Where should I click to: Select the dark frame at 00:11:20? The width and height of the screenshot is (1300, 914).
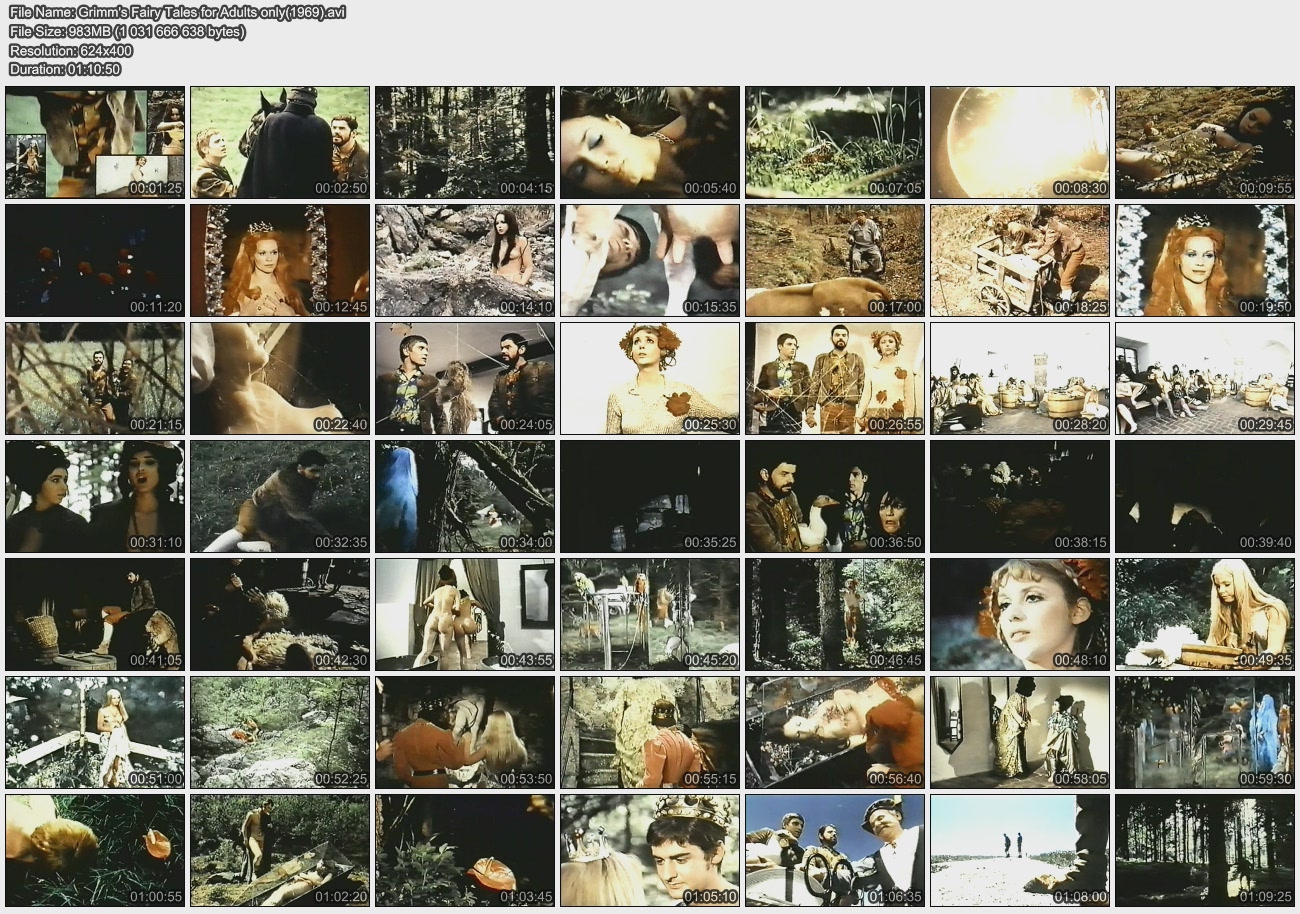(x=95, y=260)
